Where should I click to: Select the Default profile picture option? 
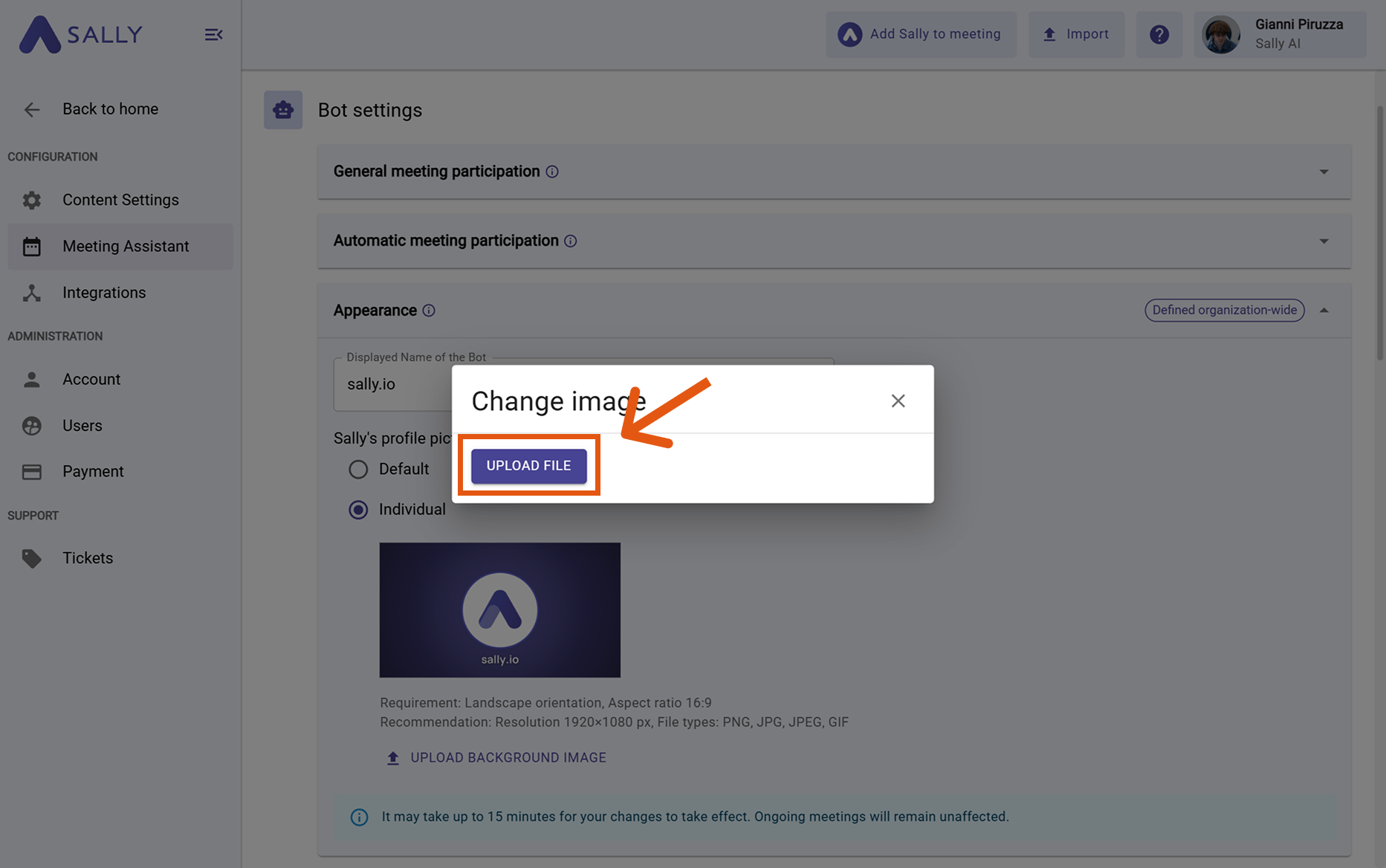358,470
